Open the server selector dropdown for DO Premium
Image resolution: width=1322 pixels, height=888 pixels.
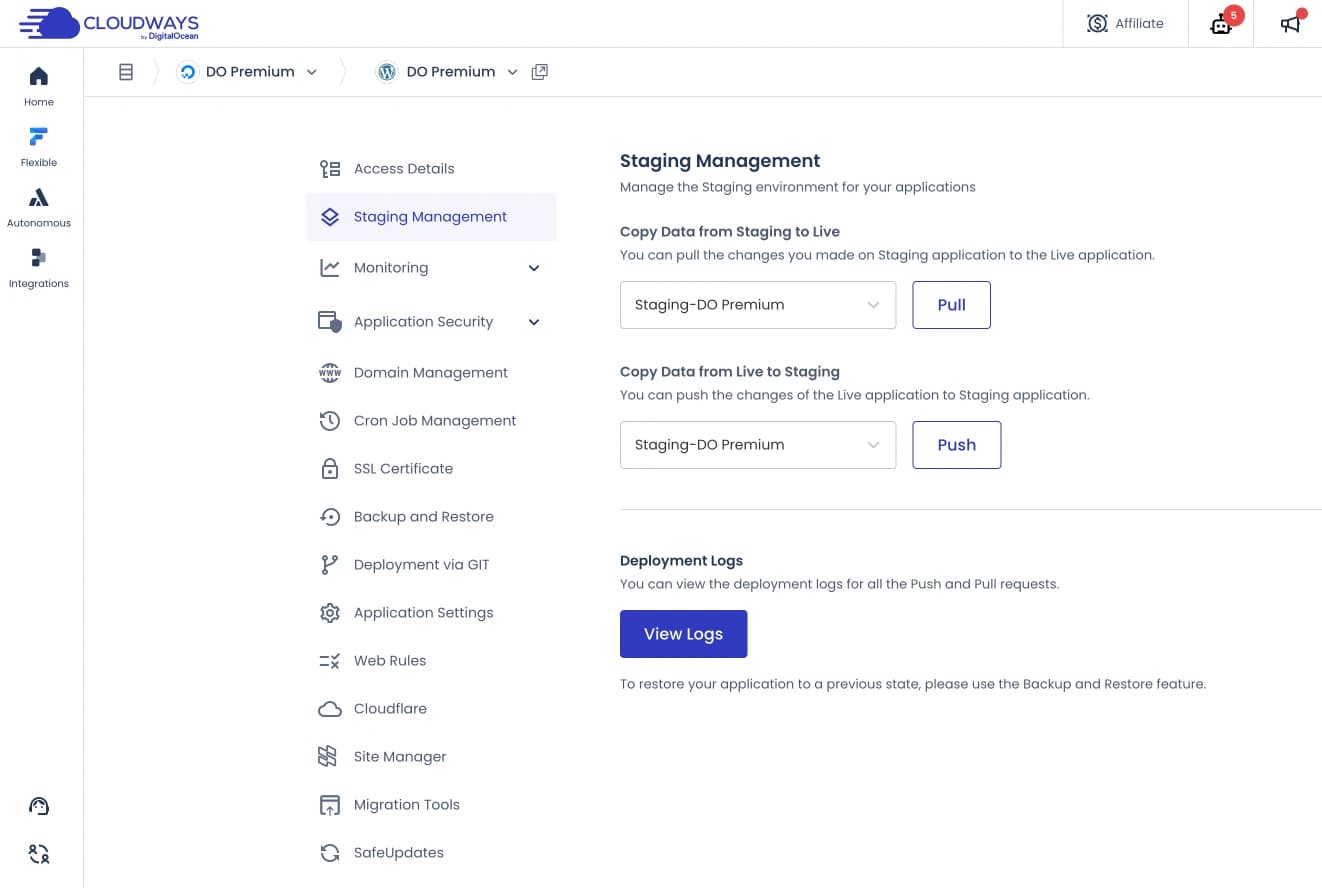tap(248, 71)
